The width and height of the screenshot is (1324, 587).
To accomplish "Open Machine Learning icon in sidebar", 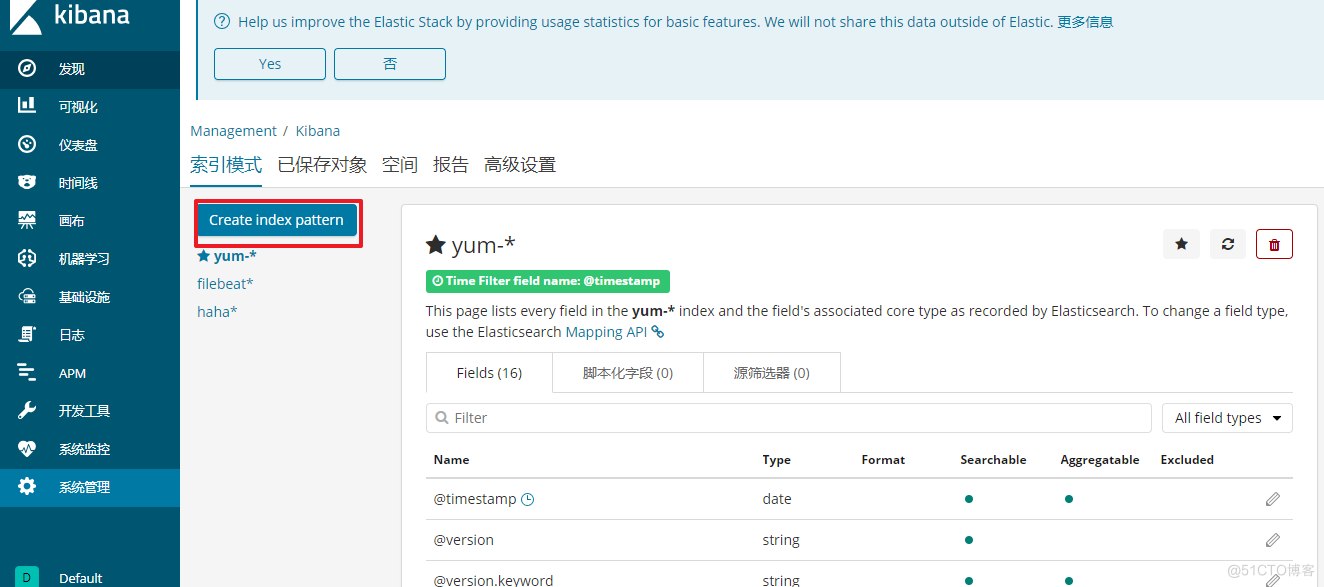I will pyautogui.click(x=27, y=258).
